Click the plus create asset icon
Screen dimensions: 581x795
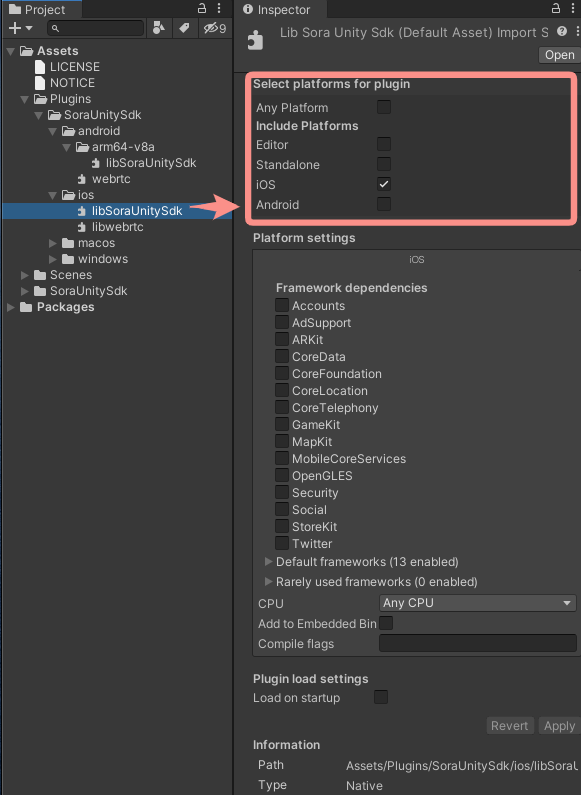coord(15,28)
